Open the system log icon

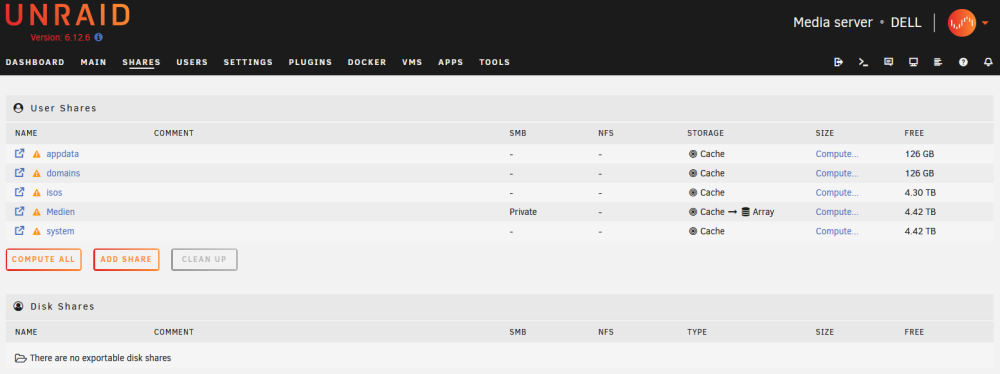[x=938, y=62]
